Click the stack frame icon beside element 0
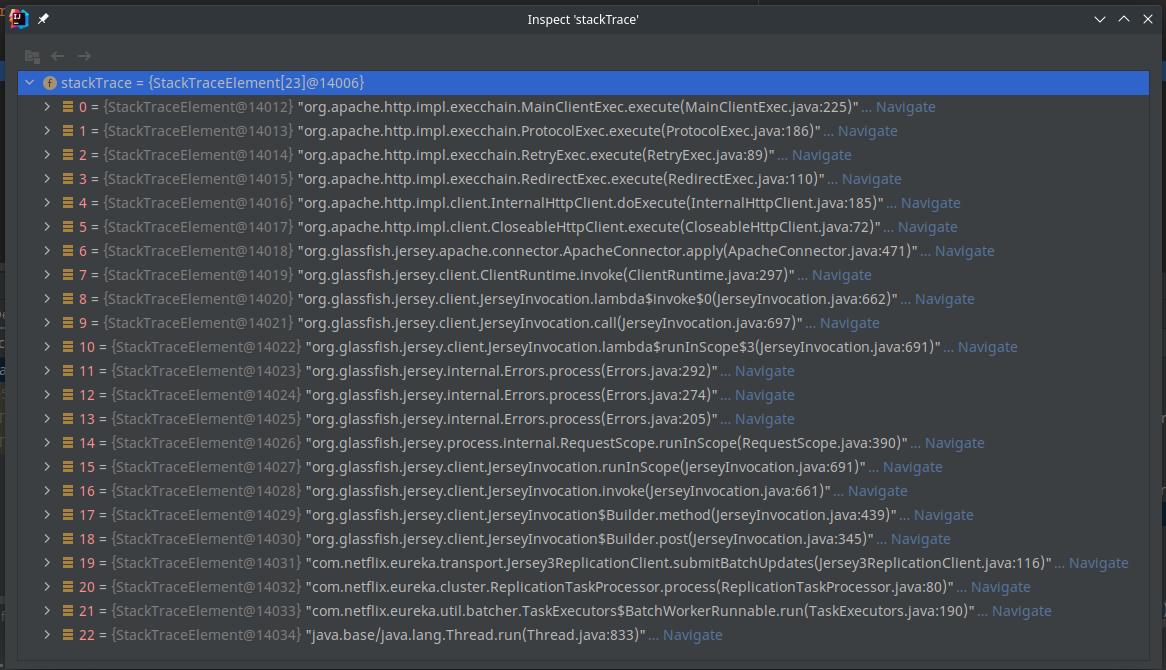The height and width of the screenshot is (670, 1166). click(68, 106)
